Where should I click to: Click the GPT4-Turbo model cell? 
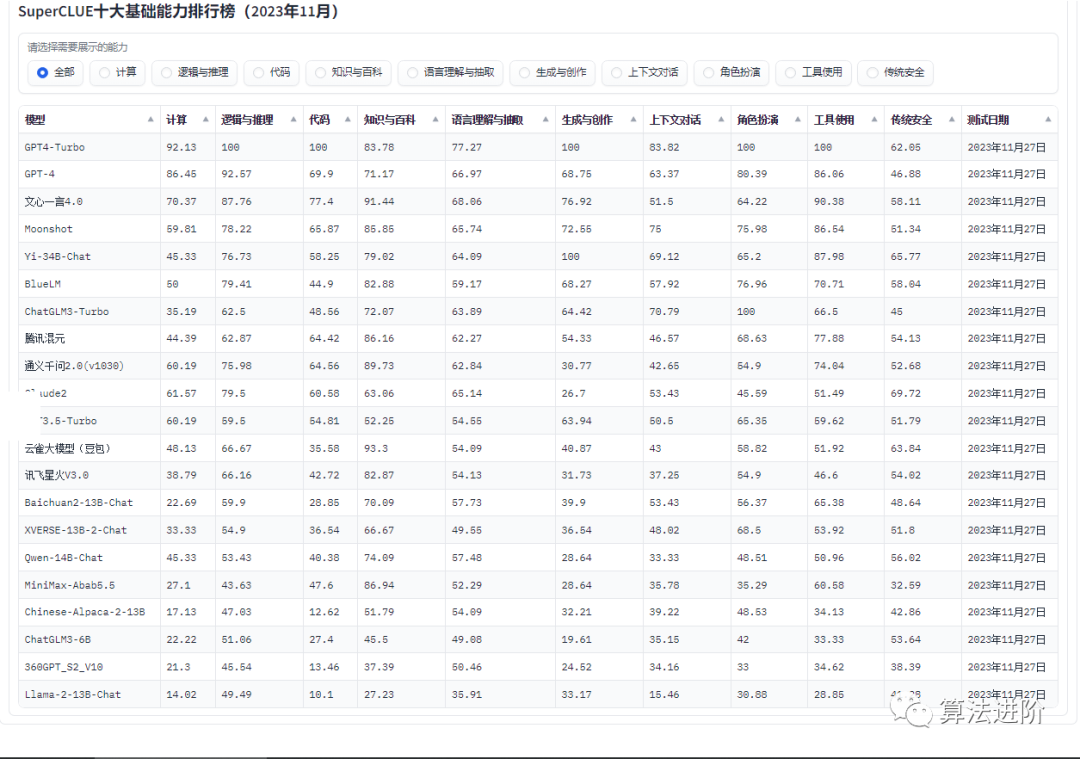tap(90, 147)
